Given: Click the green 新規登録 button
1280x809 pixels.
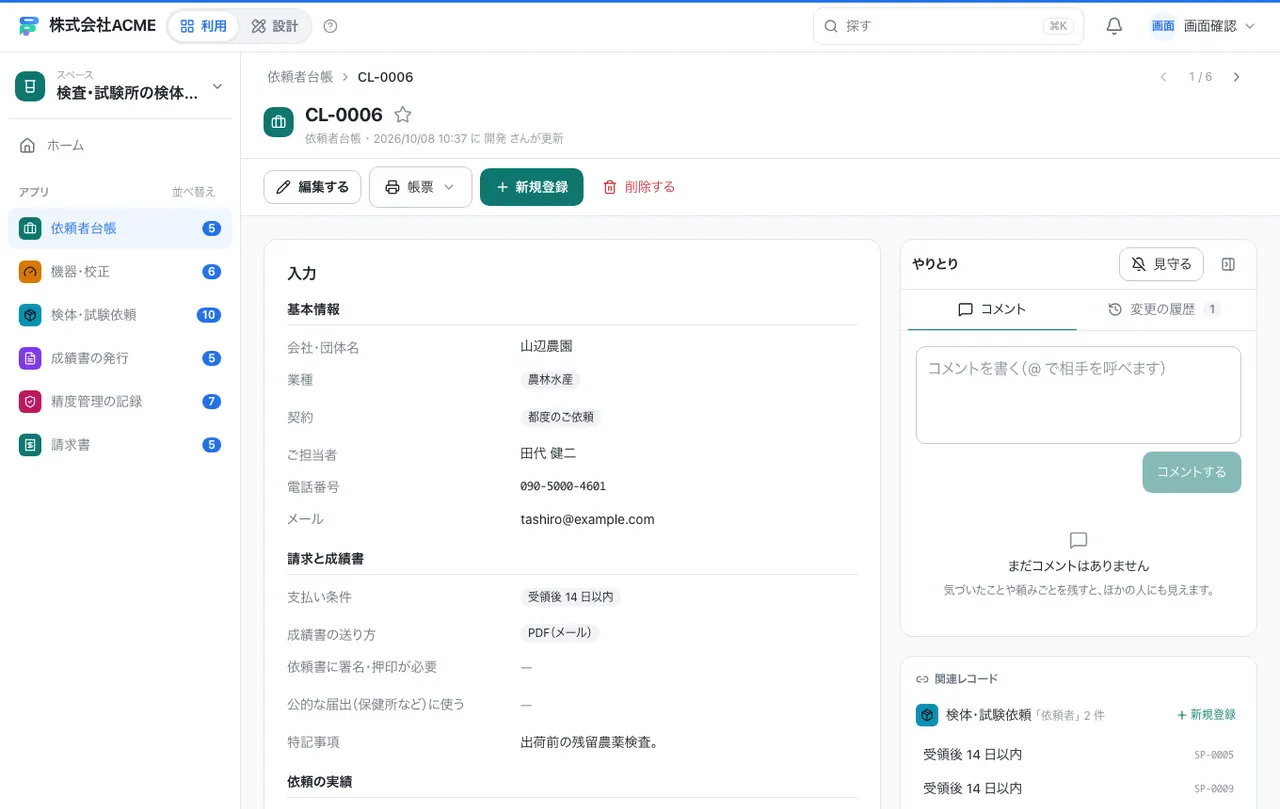Looking at the screenshot, I should click(531, 187).
